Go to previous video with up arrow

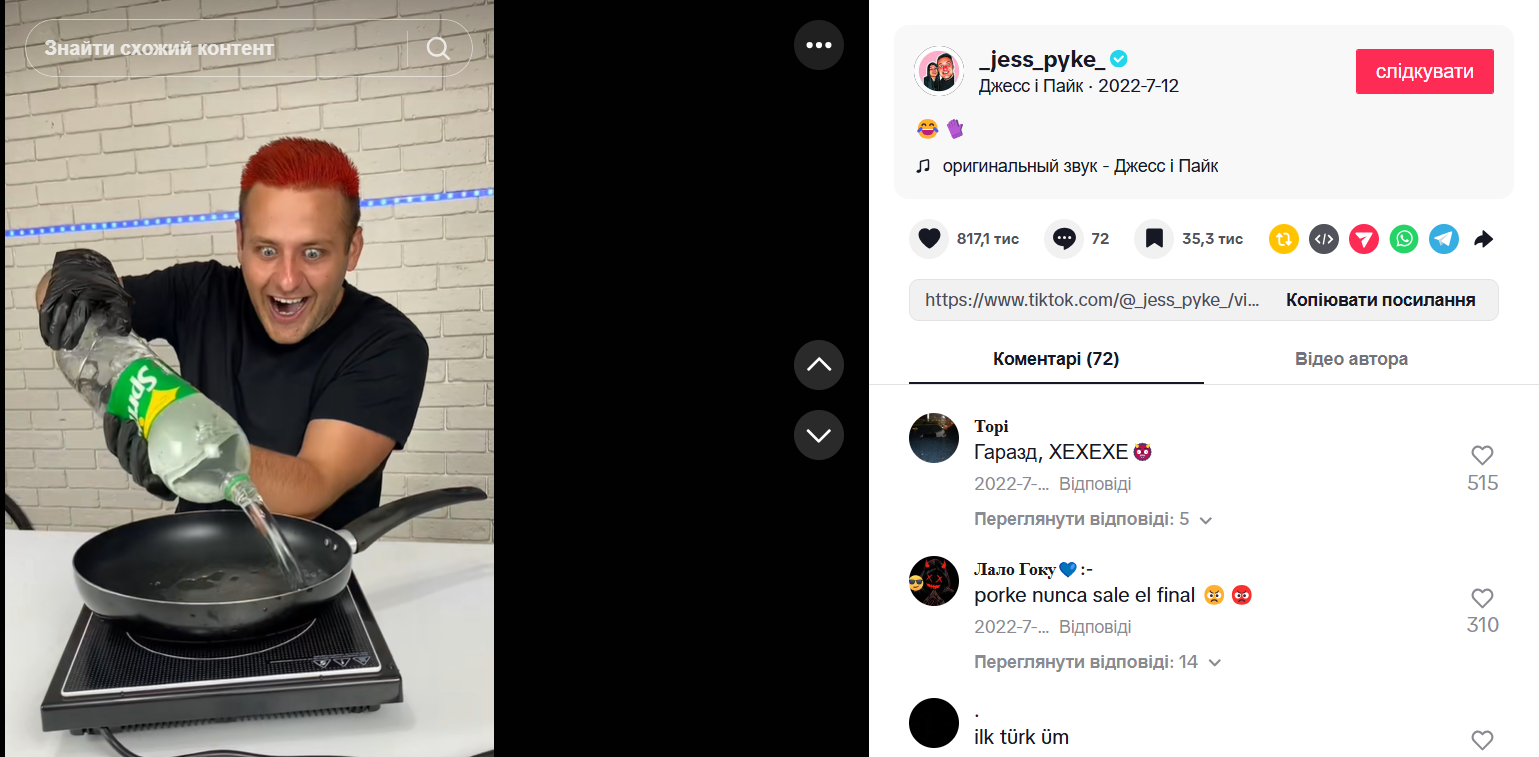(x=819, y=365)
